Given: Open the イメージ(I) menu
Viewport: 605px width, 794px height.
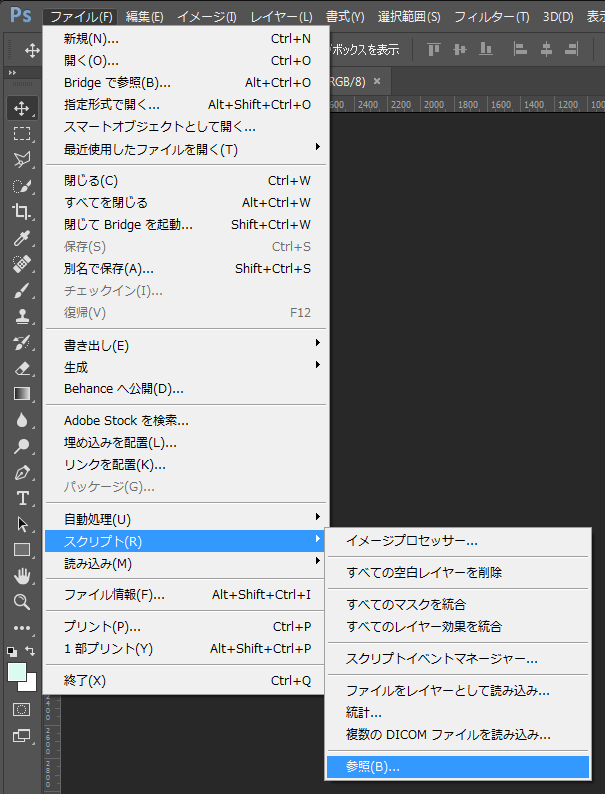Looking at the screenshot, I should [x=207, y=17].
